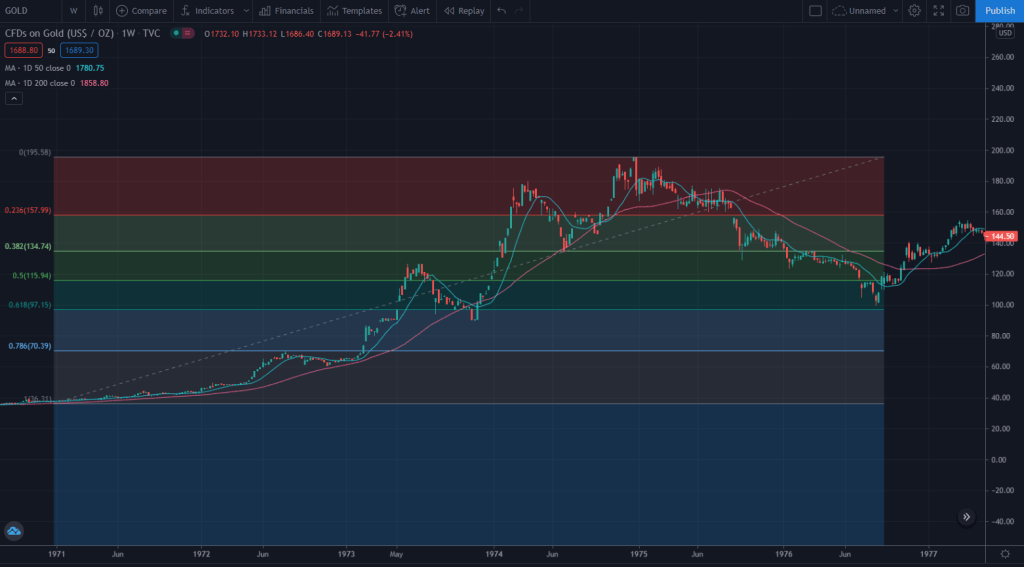
Task: Click the blue Publish button
Action: tap(999, 11)
